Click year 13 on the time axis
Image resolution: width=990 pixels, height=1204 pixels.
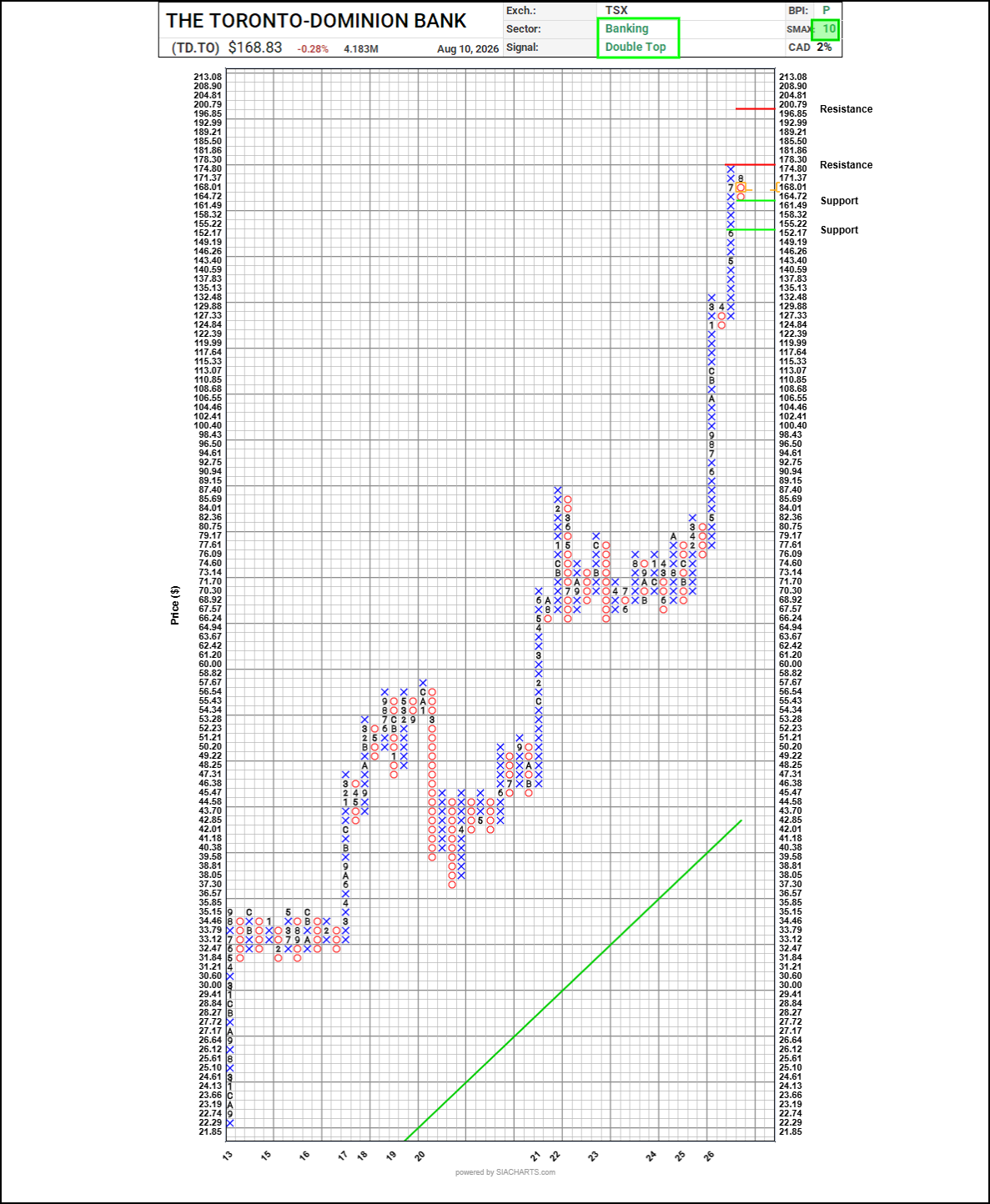tap(228, 1156)
